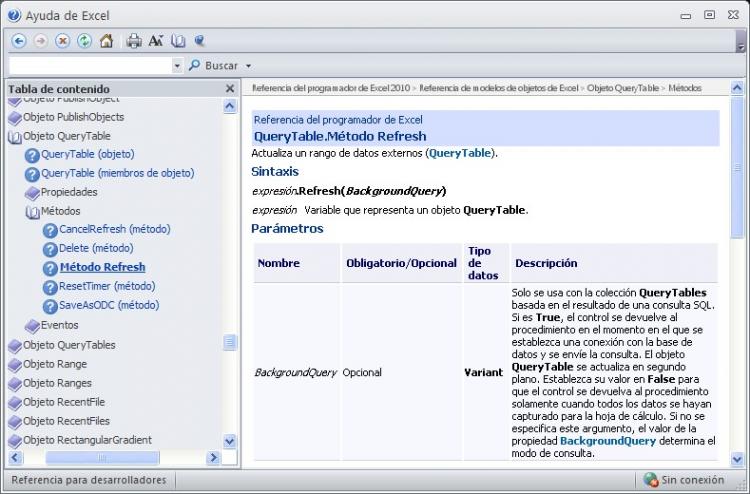Click the help icon beside QueryTable (objeto)
The width and height of the screenshot is (750, 494).
[32, 155]
